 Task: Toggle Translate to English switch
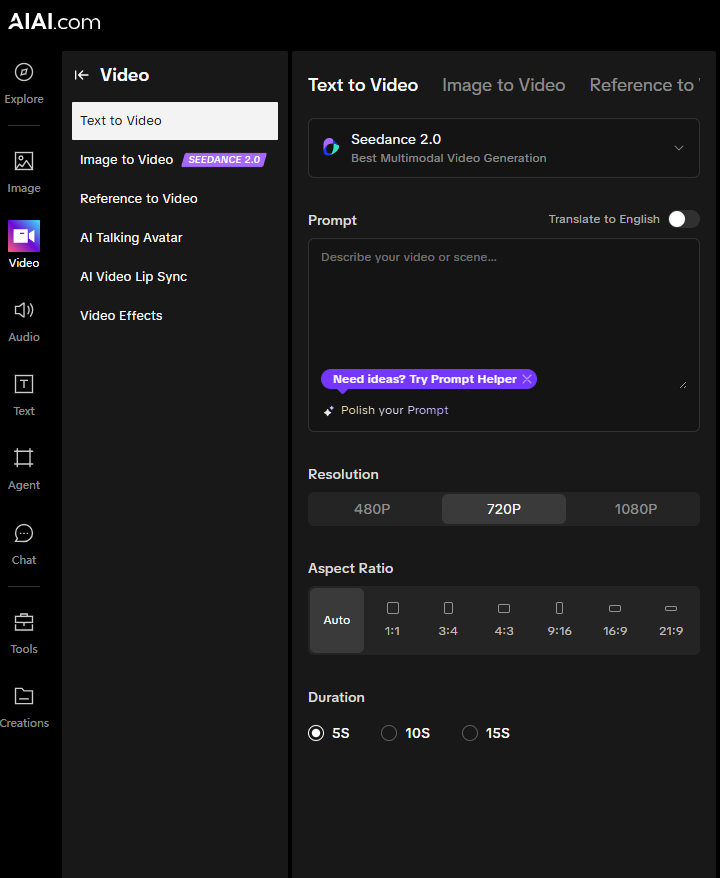tap(684, 219)
